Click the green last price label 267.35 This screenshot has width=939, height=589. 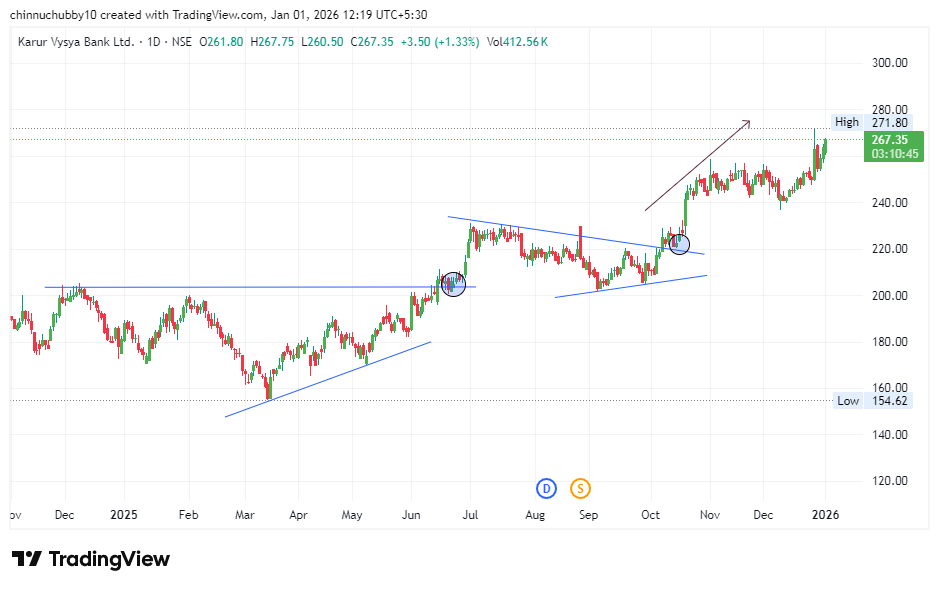pos(891,141)
